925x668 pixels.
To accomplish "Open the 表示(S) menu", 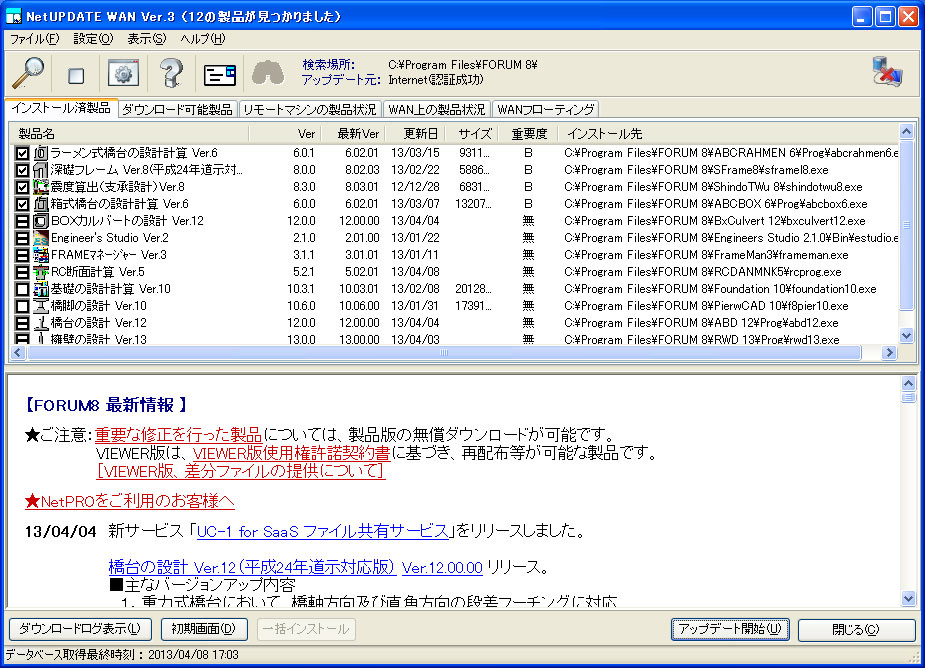I will [x=146, y=39].
